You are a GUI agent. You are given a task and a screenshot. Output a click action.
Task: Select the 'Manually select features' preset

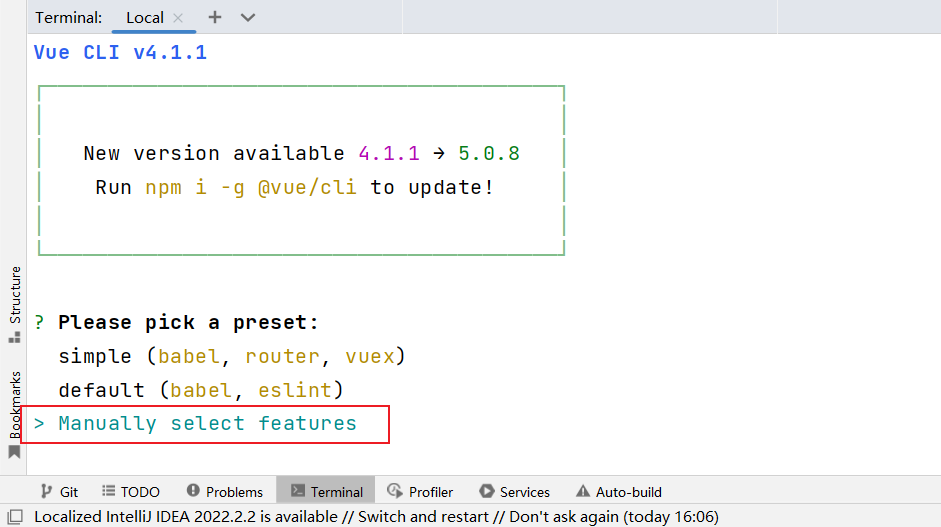(207, 424)
